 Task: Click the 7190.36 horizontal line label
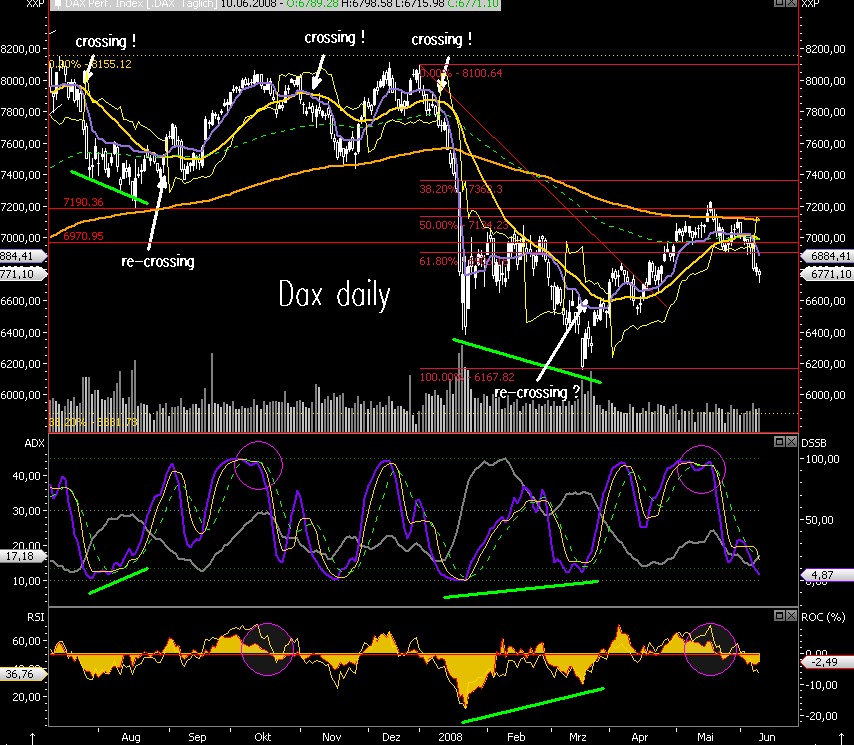83,202
